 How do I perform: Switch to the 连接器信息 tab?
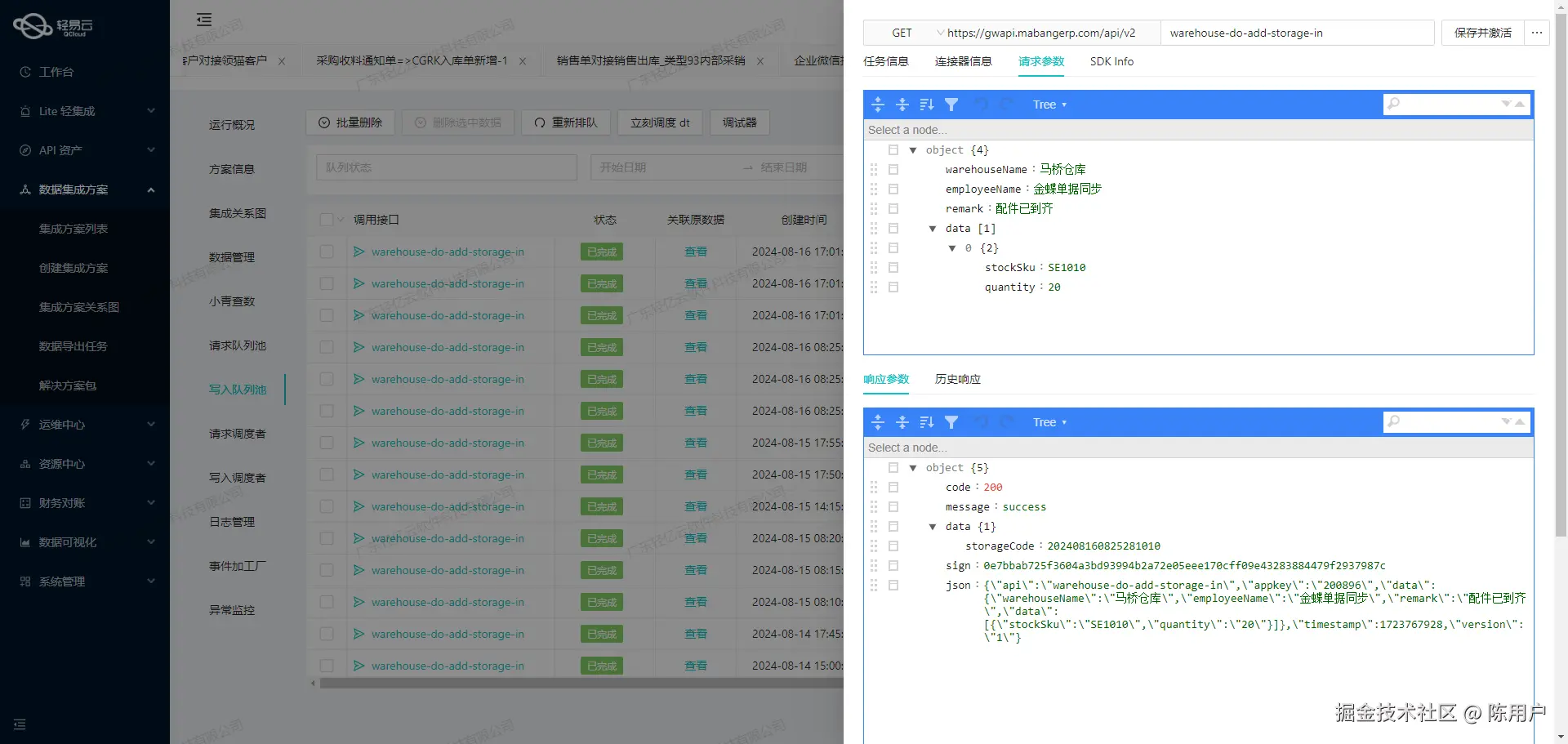(x=964, y=61)
